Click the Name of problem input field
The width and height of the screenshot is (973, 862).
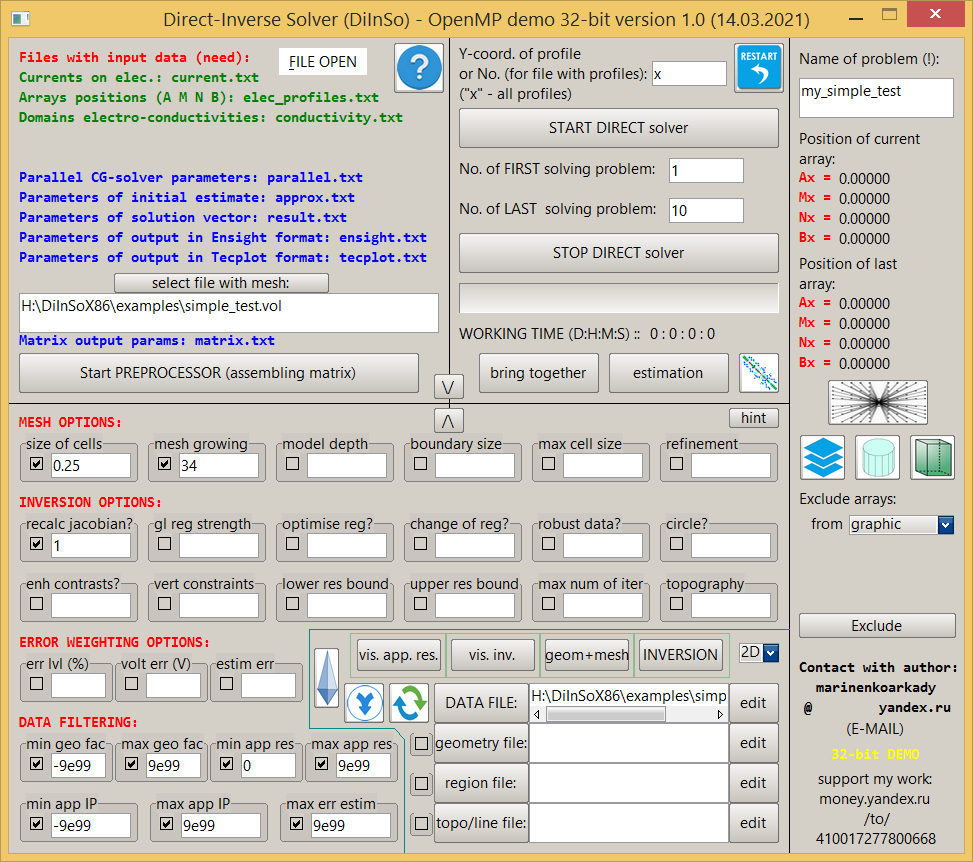click(x=876, y=97)
